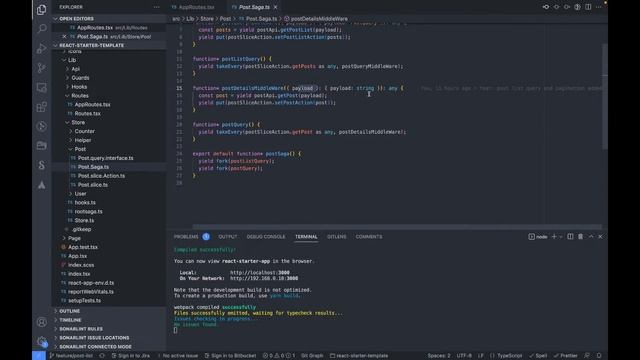
Task: Open the Remote Explorer view
Action: (42, 87)
